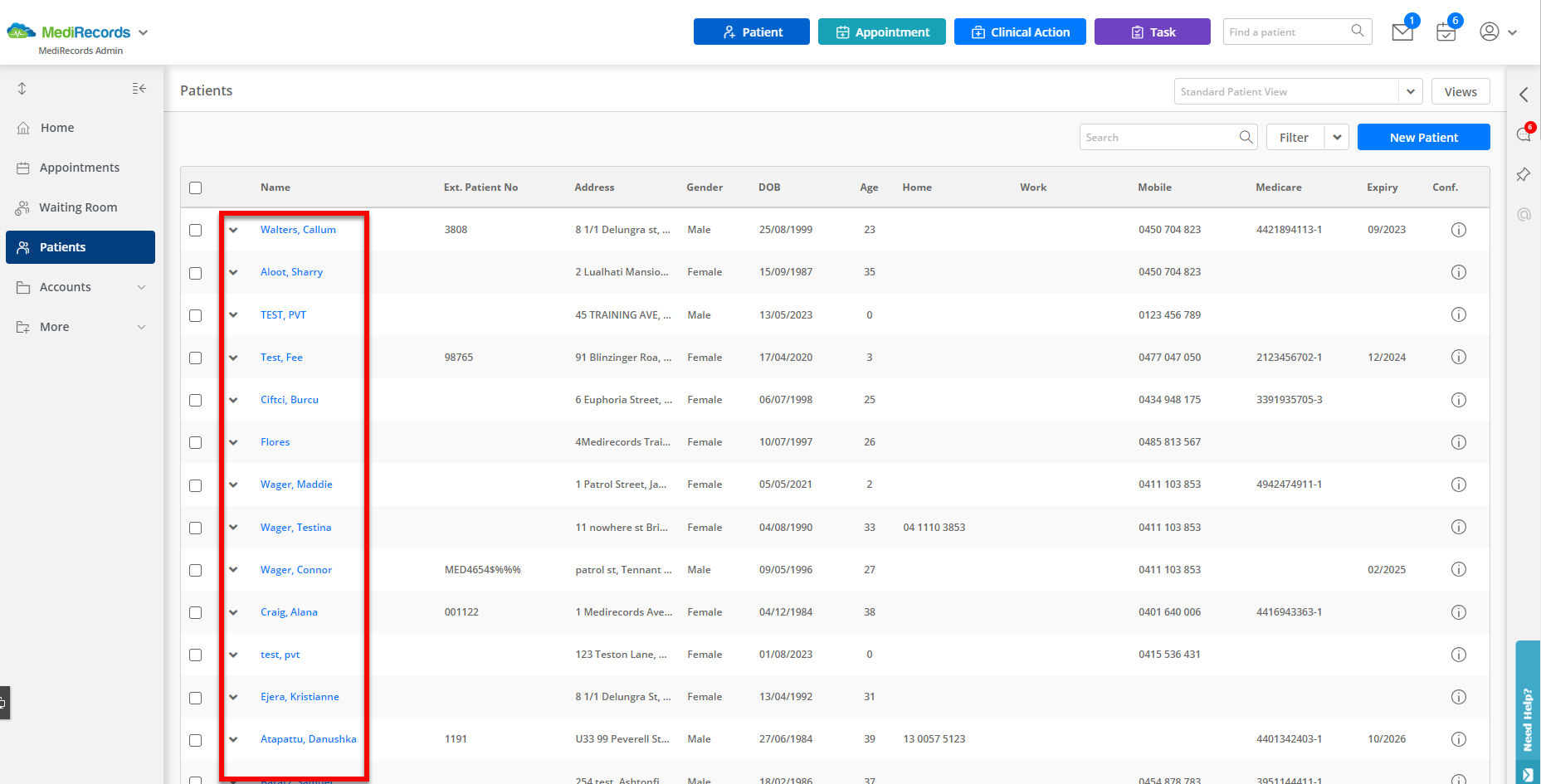Select checkbox for Ciftci, Burcu
This screenshot has width=1541, height=784.
click(196, 400)
